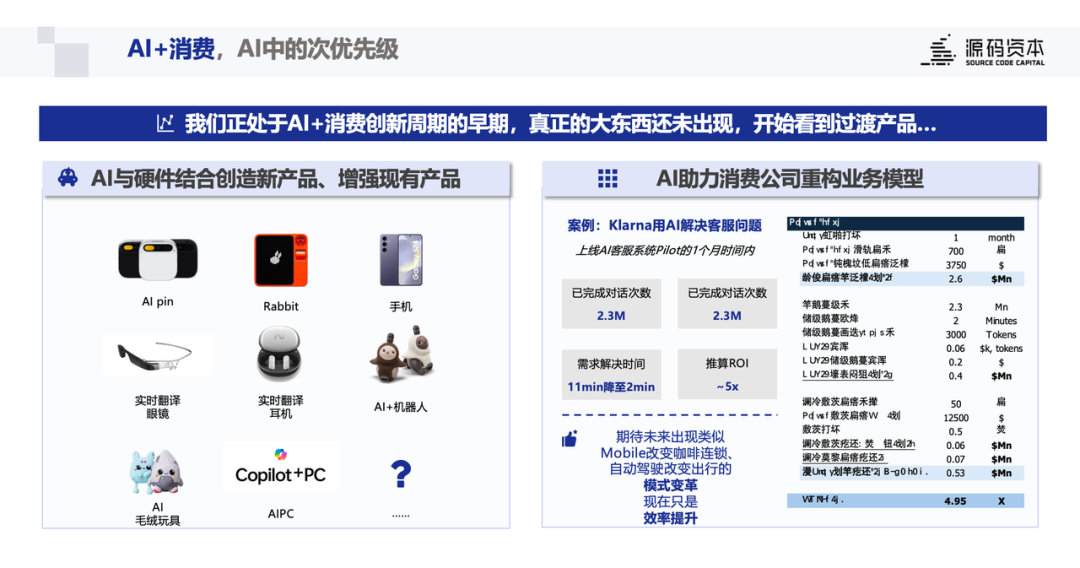This screenshot has width=1080, height=568.
Task: Click the dark table header bar
Action: [905, 223]
